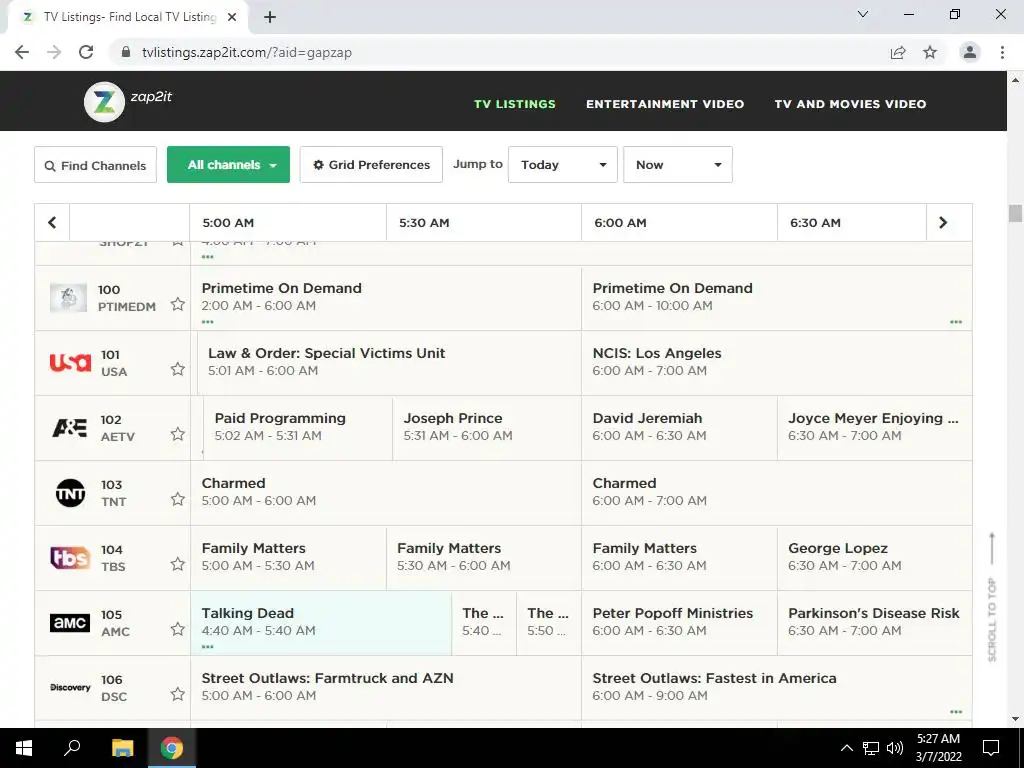The width and height of the screenshot is (1024, 768).
Task: Open Windows Start menu
Action: pyautogui.click(x=24, y=748)
